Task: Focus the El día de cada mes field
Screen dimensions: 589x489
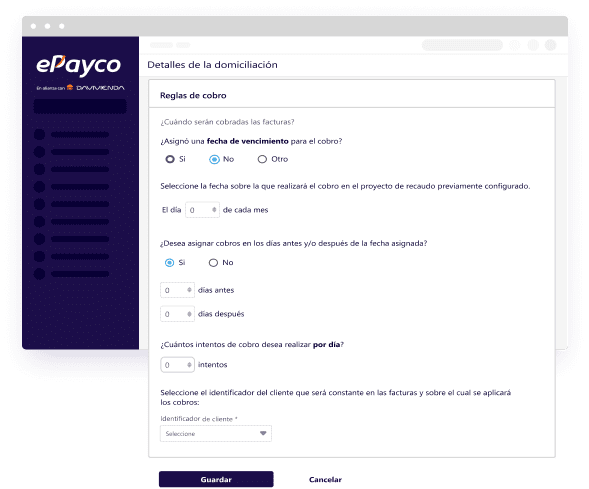Action: click(x=202, y=210)
